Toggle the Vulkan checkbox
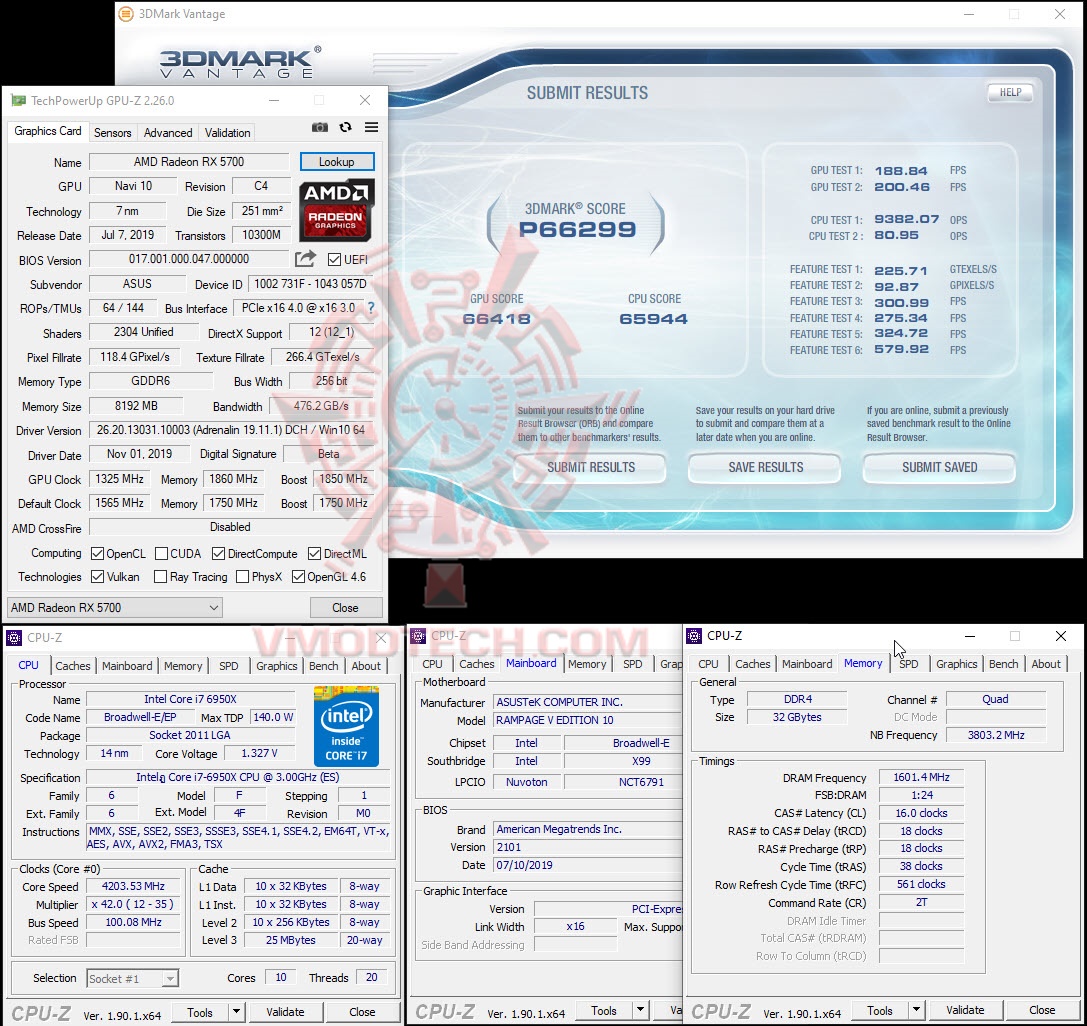This screenshot has height=1026, width=1087. 98,577
